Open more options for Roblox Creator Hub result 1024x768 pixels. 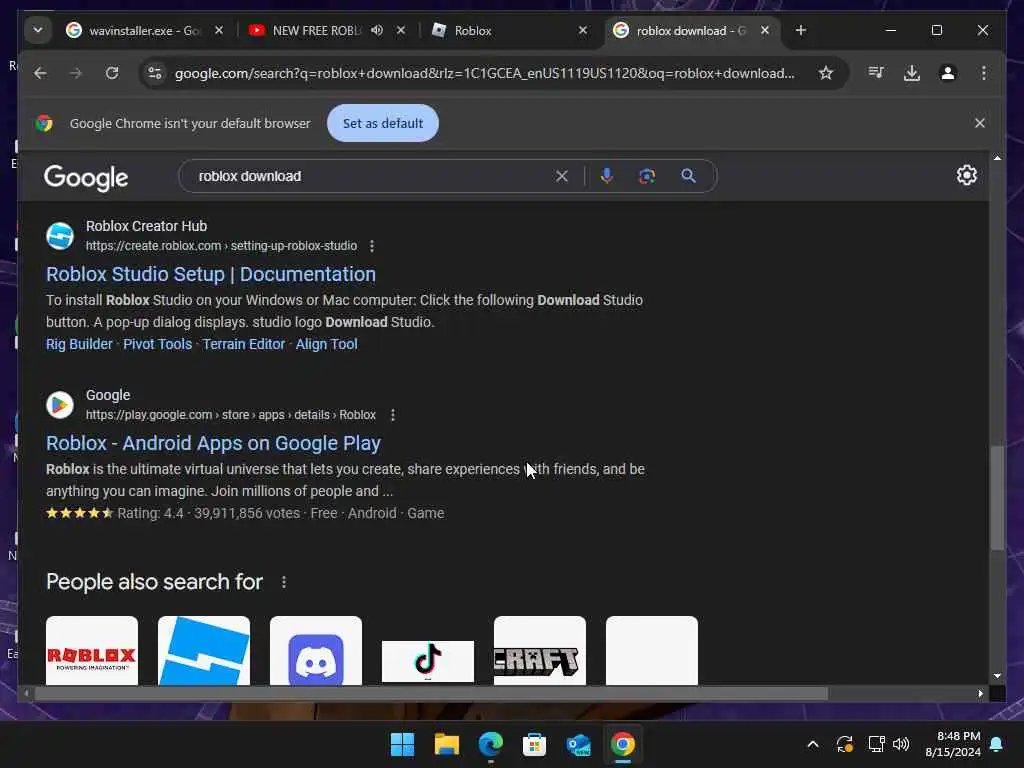(372, 246)
